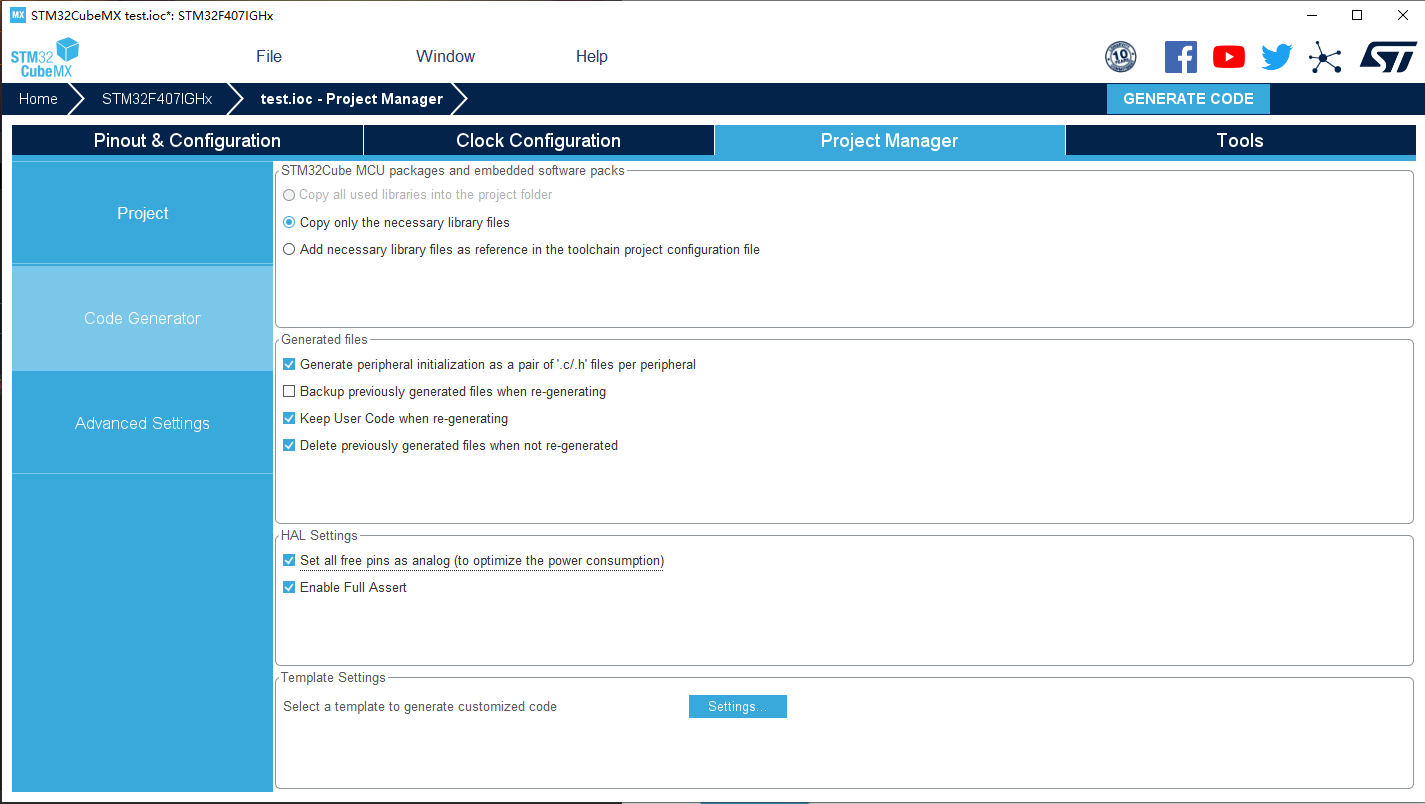The height and width of the screenshot is (804, 1425).
Task: Open template Settings... button
Action: 737,707
